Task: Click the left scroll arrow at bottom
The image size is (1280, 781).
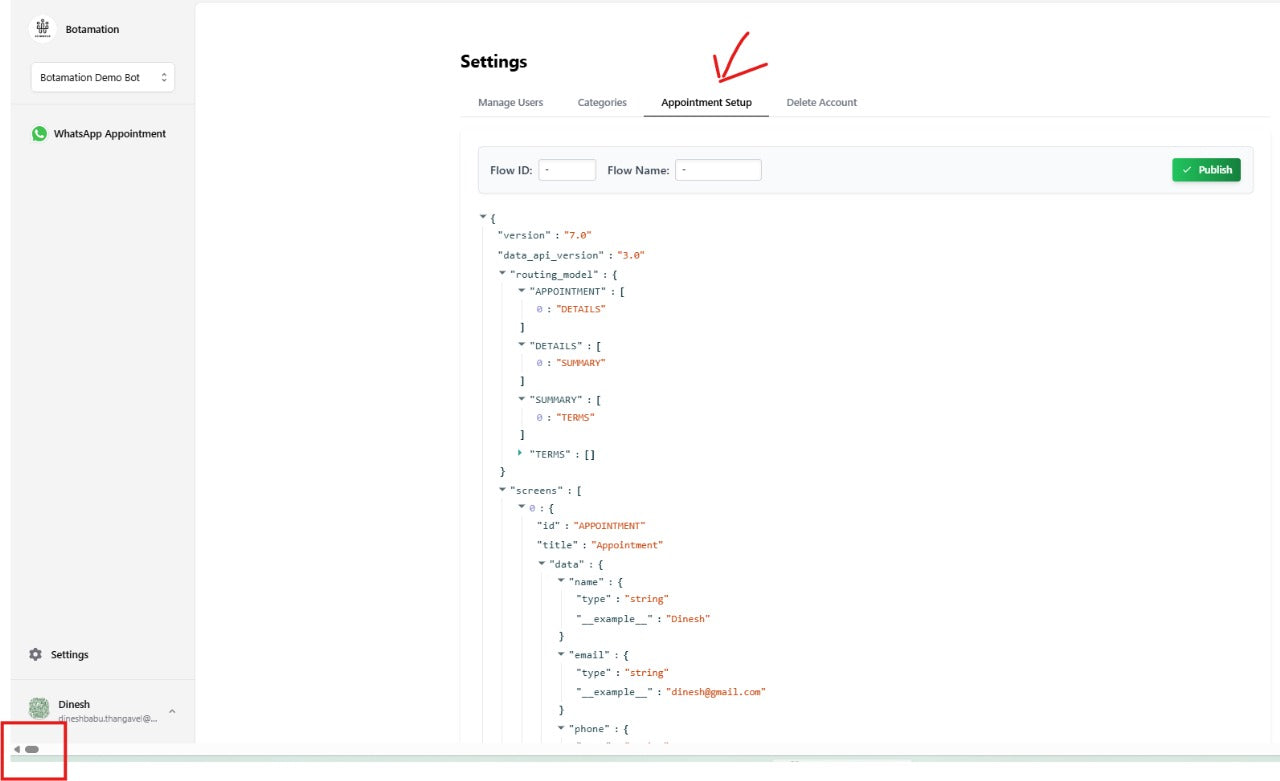Action: (x=17, y=749)
